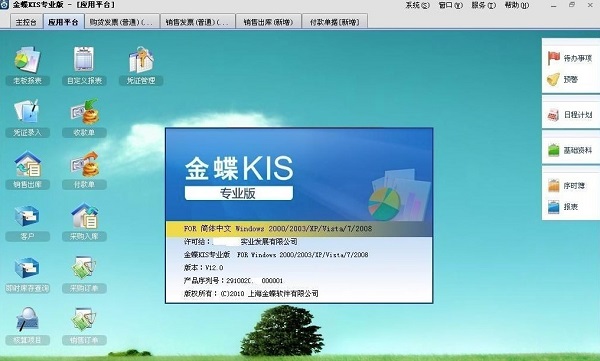Select the 应用平台 tab

tap(63, 22)
